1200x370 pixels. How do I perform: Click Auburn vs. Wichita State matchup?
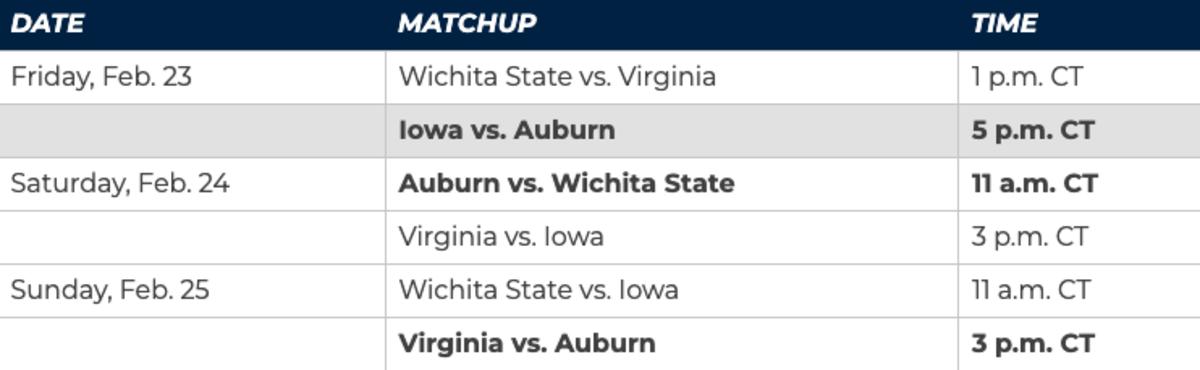coord(566,184)
